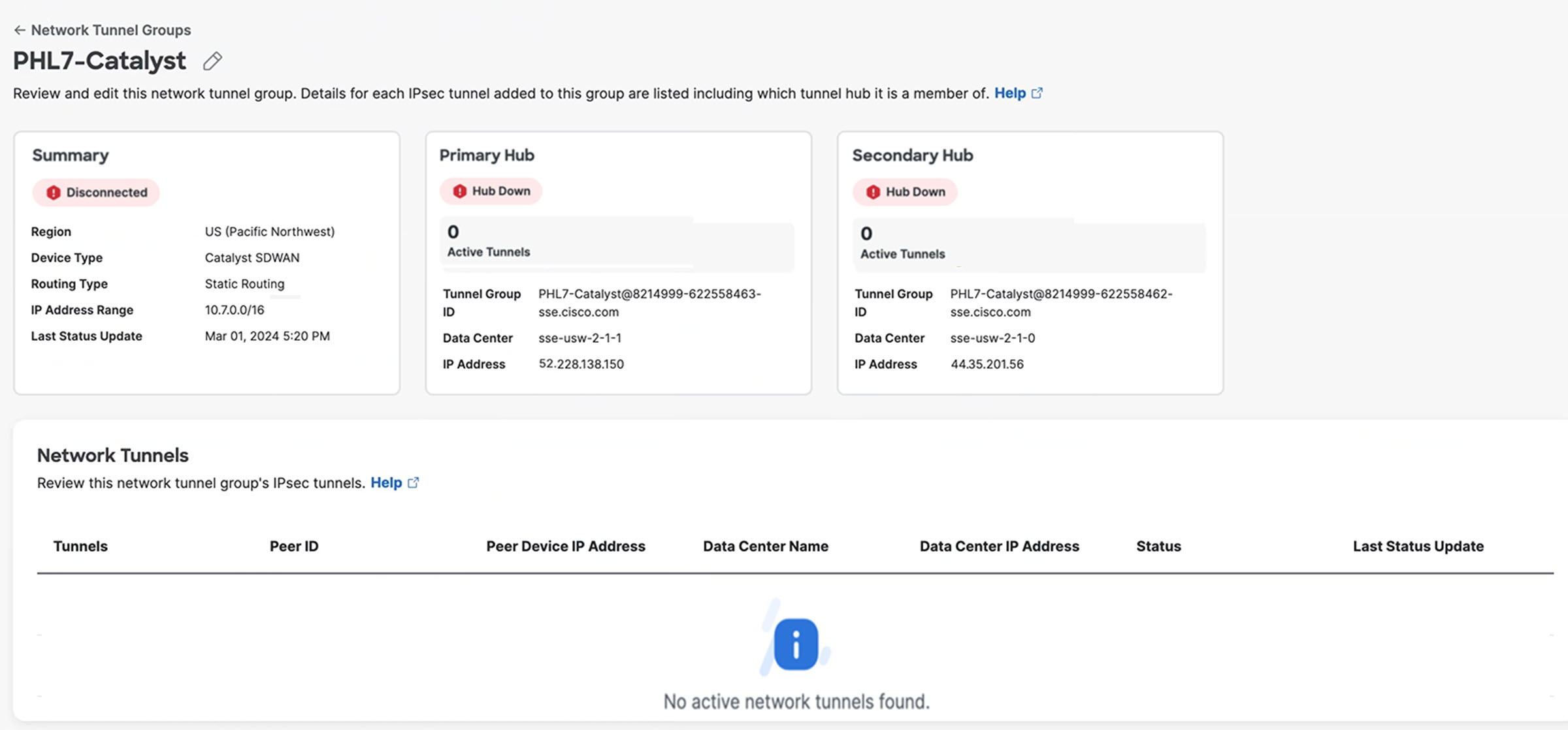
Task: Open the Help link under Network Tunnels
Action: (x=386, y=483)
